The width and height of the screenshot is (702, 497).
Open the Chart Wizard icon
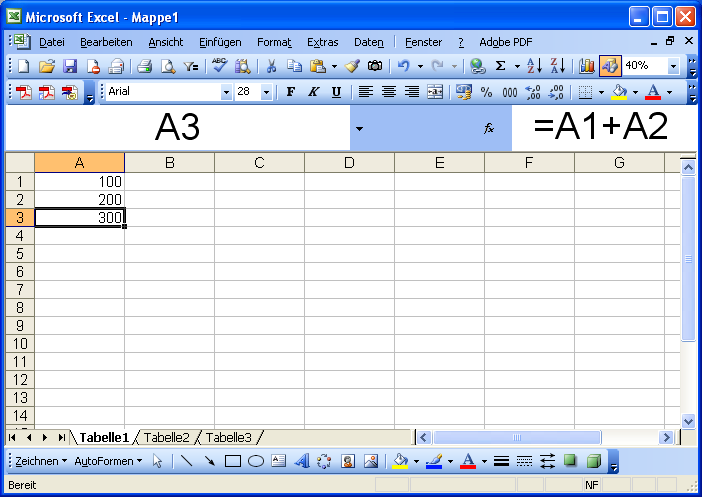click(586, 66)
